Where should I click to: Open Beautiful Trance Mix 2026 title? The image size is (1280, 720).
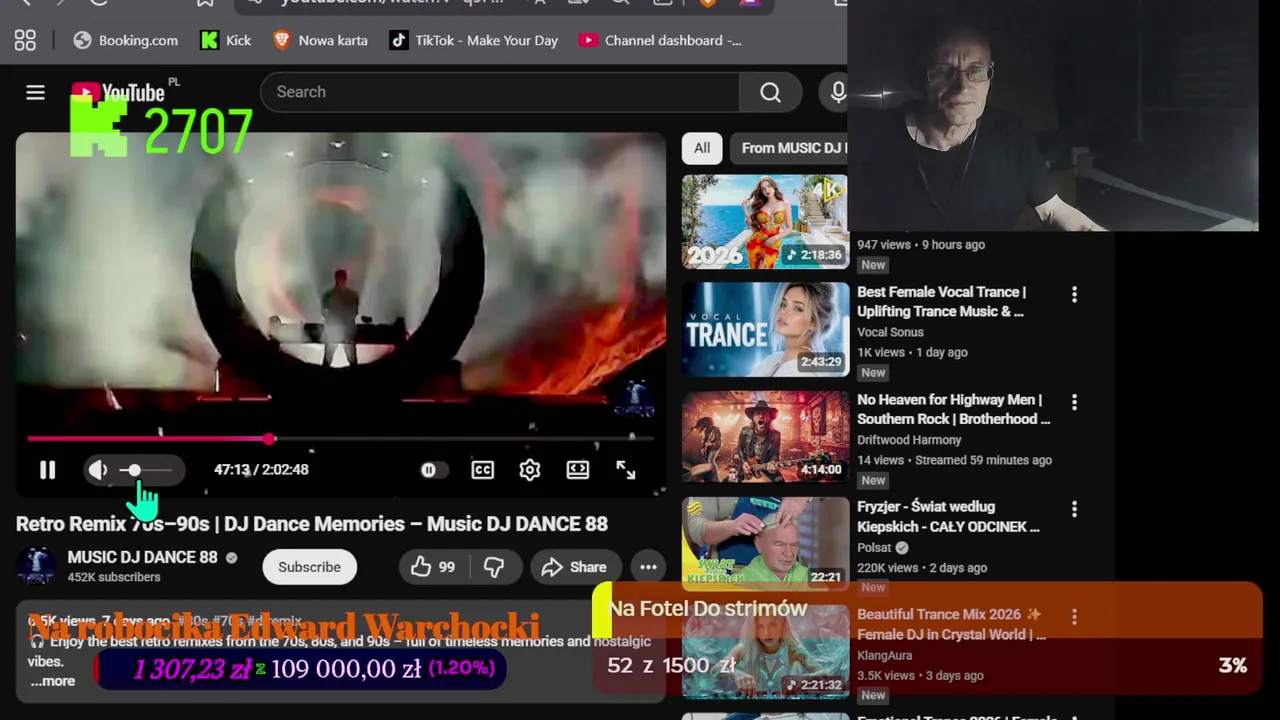click(951, 624)
